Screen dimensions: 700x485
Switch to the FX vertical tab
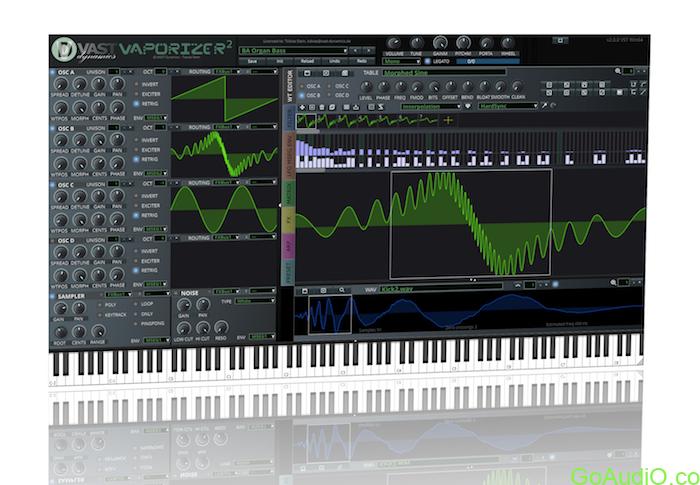(x=288, y=220)
